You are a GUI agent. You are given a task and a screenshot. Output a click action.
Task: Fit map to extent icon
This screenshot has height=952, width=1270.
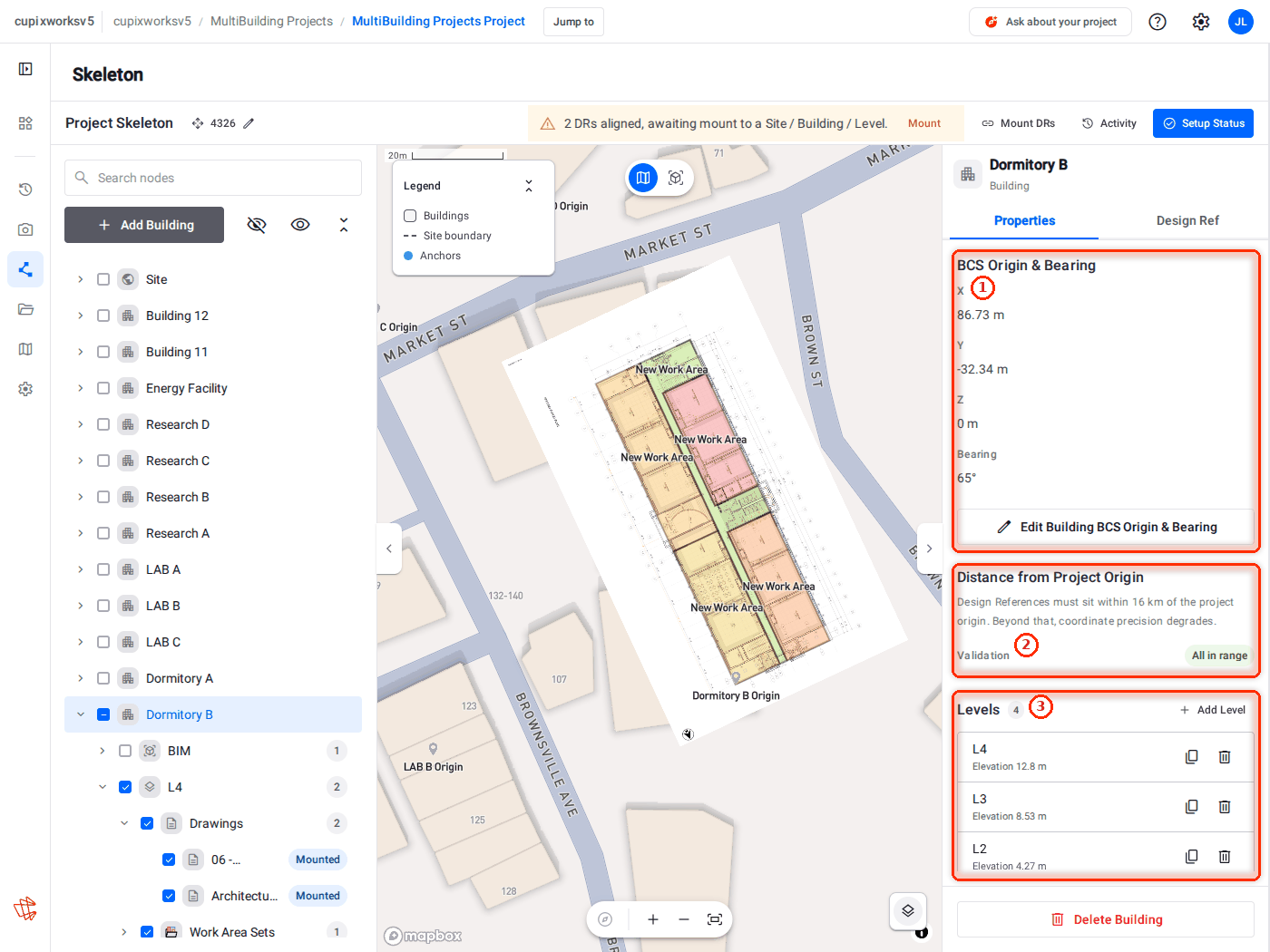click(715, 919)
